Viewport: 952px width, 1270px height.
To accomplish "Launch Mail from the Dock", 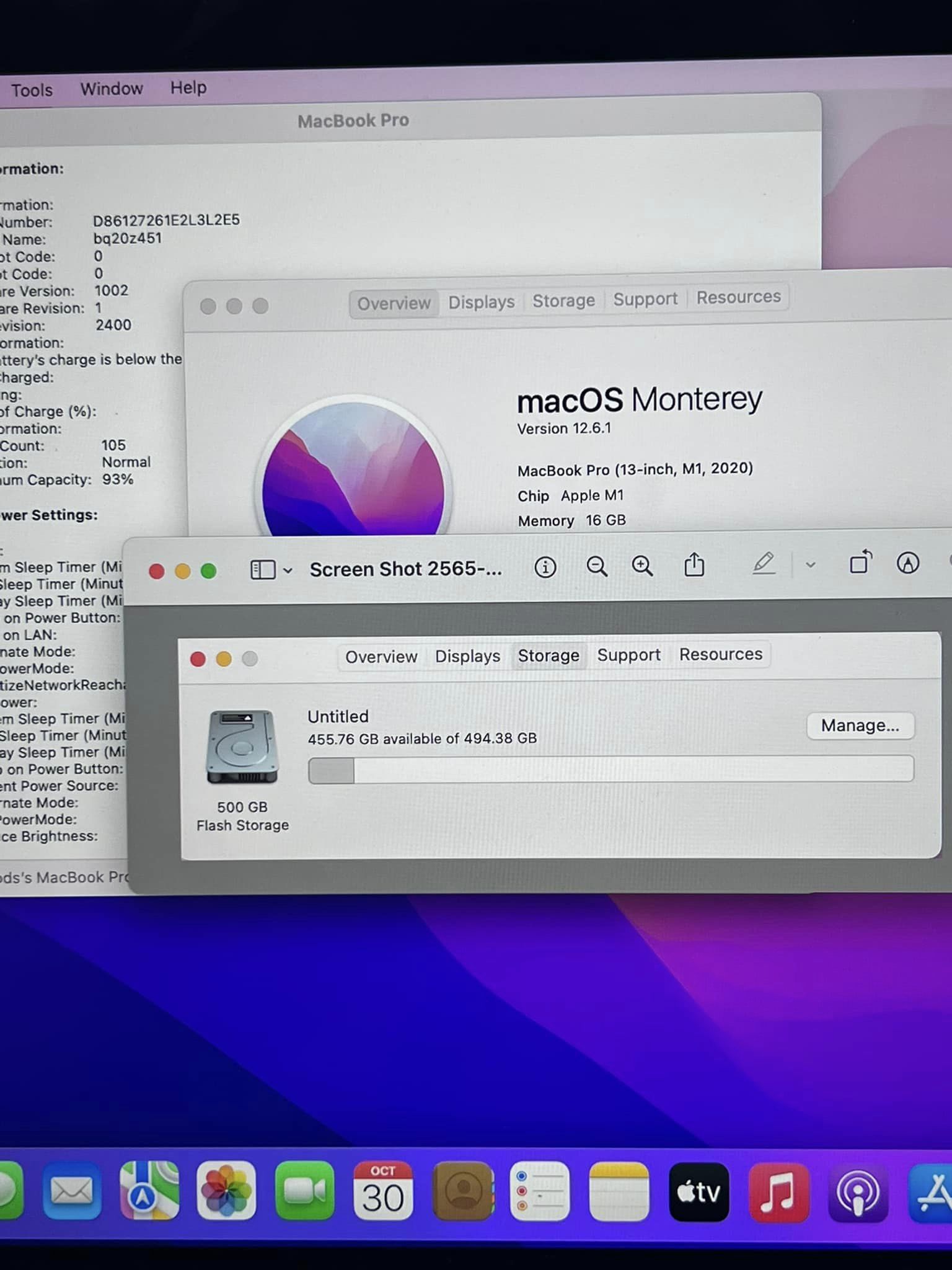I will pos(72,1191).
